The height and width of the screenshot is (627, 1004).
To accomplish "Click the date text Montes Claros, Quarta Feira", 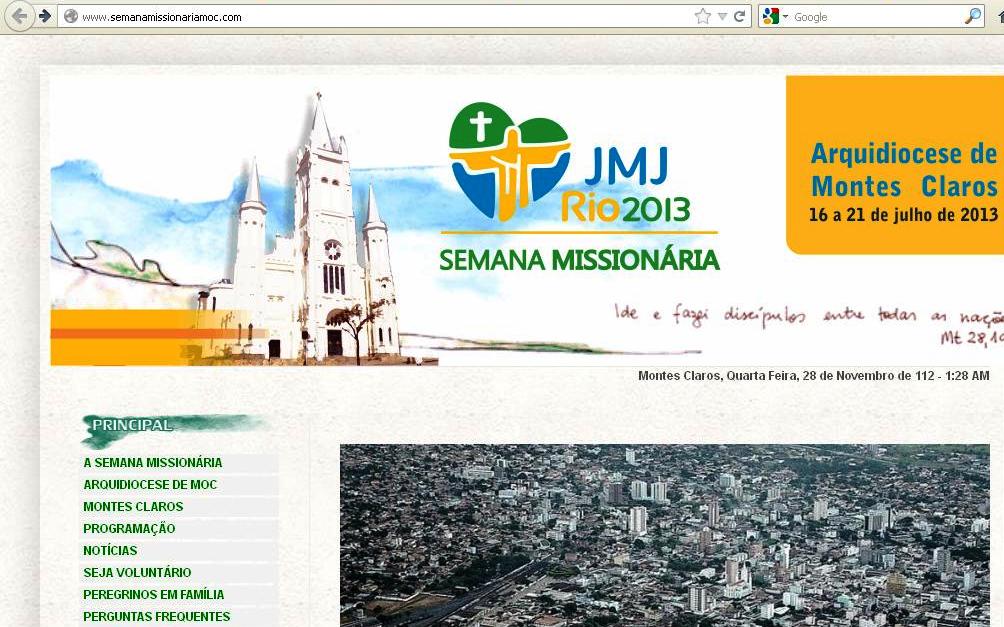I will [813, 375].
